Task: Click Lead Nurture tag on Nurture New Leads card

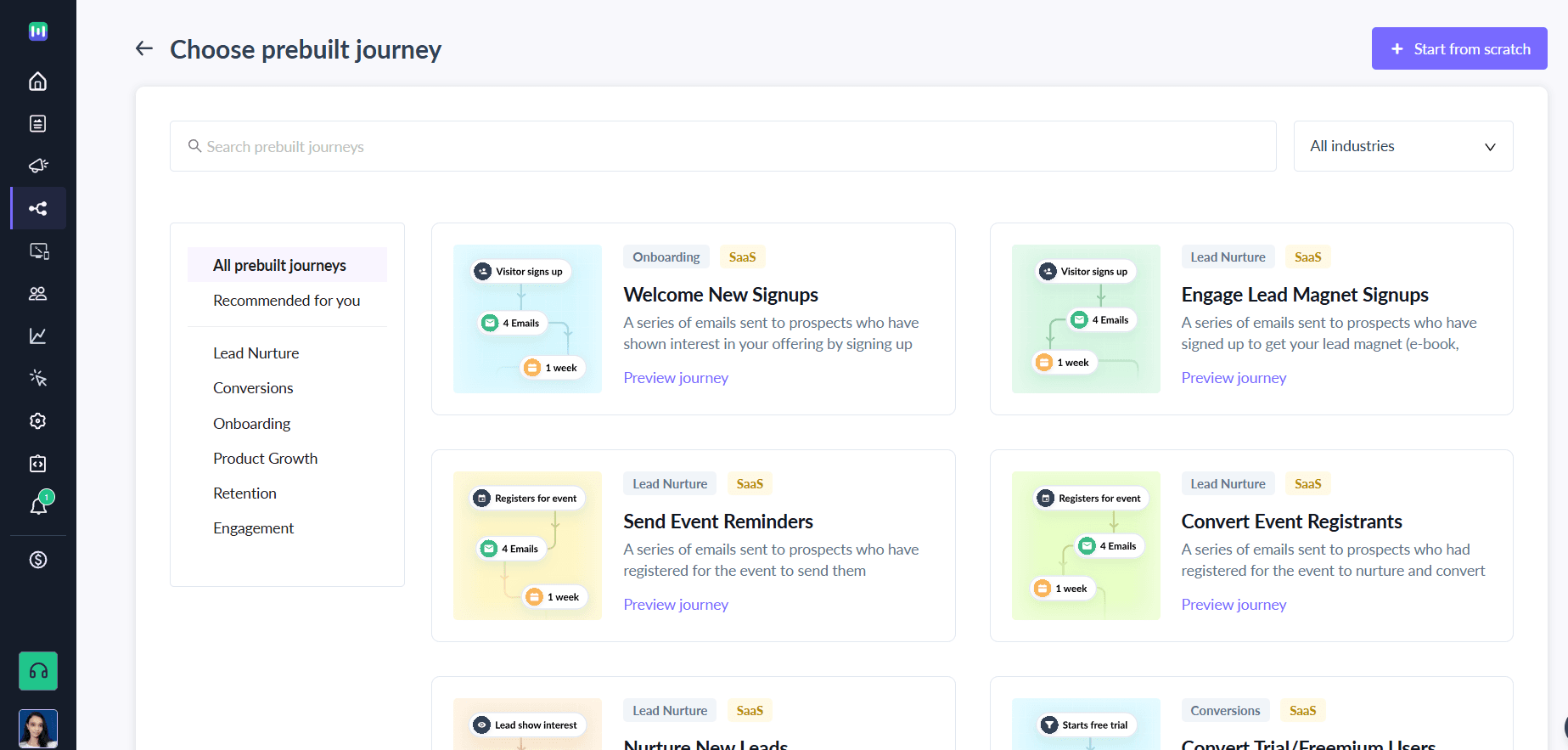Action: pos(670,711)
